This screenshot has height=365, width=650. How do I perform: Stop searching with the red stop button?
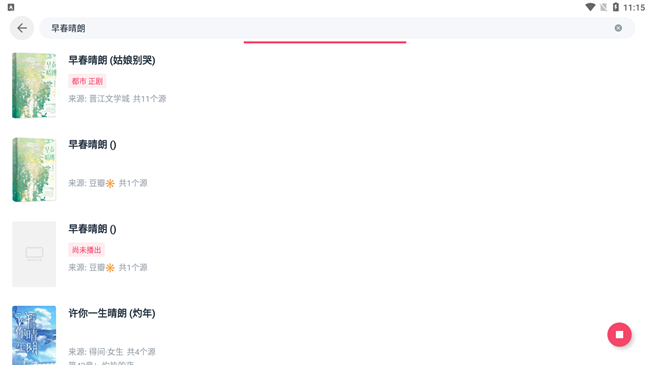coord(619,334)
